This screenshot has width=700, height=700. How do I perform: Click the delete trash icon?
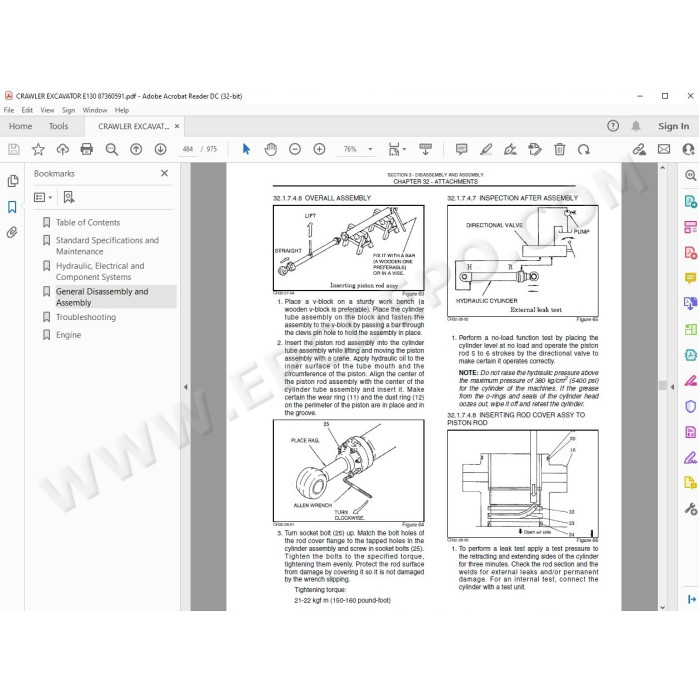tap(559, 149)
